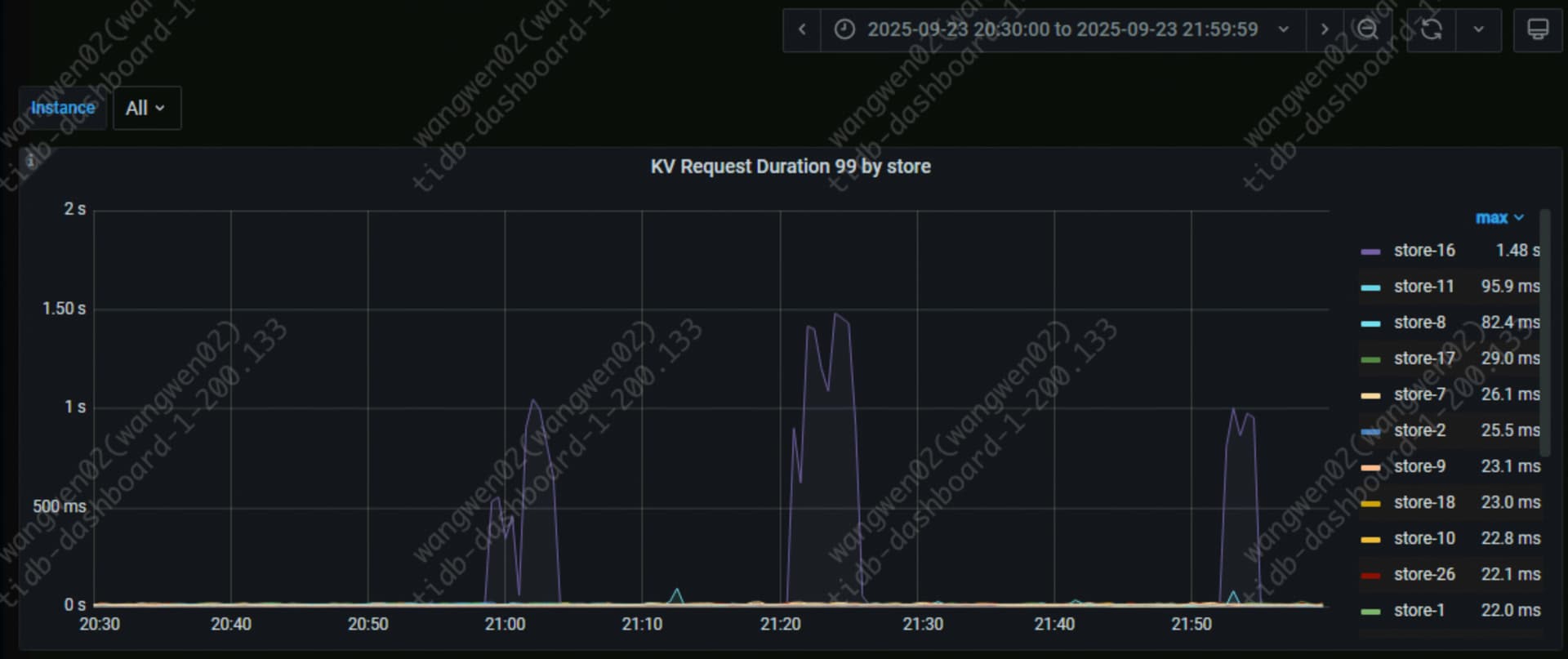Cycle display view mode
The height and width of the screenshot is (659, 1568).
tap(1538, 30)
